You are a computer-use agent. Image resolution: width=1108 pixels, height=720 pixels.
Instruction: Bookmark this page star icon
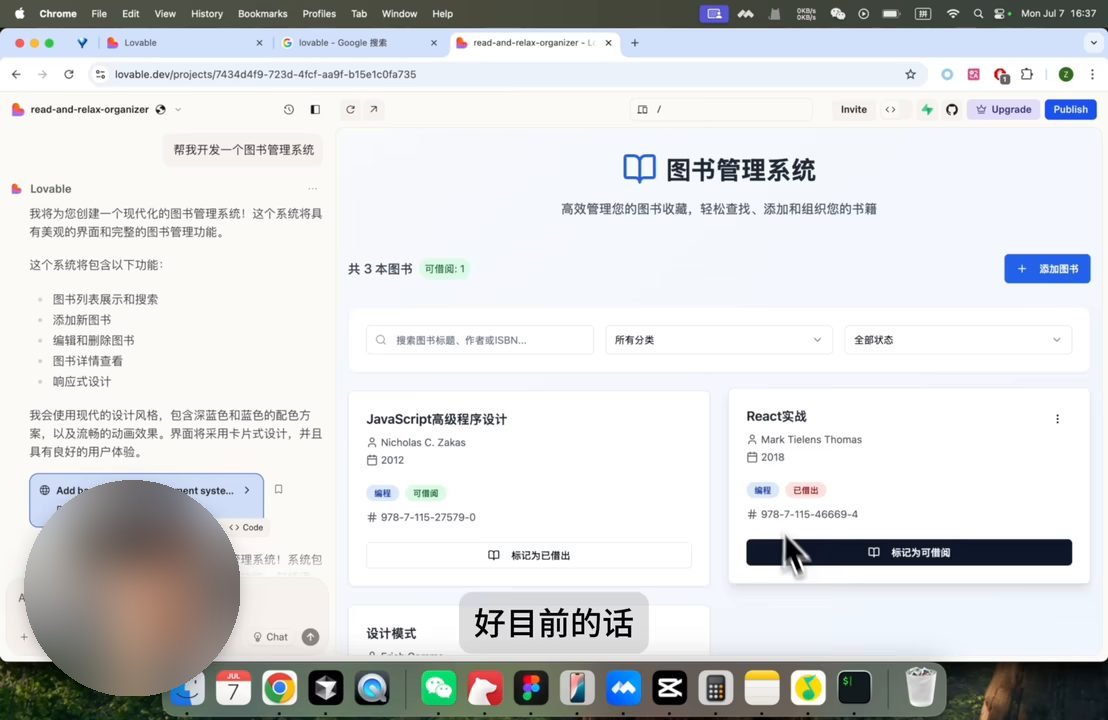click(910, 74)
